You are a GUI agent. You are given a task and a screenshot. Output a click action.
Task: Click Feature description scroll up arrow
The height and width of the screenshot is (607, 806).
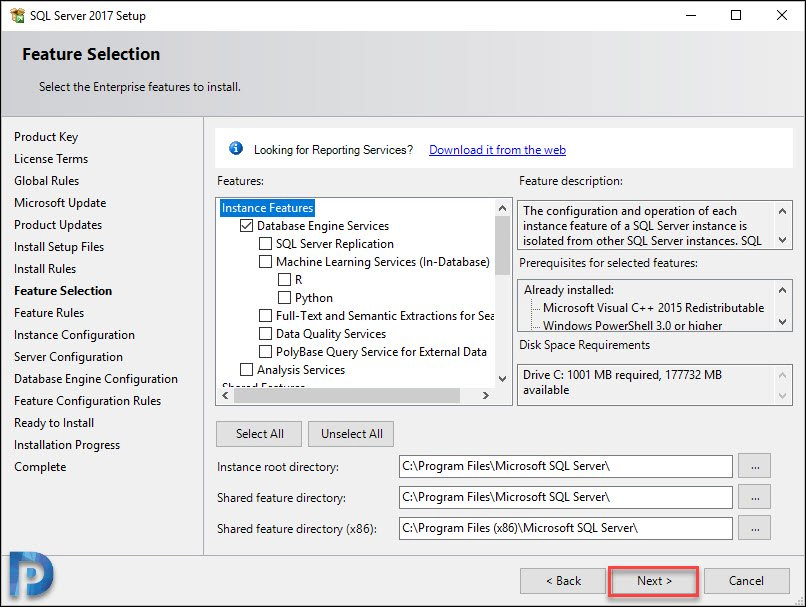coord(782,211)
